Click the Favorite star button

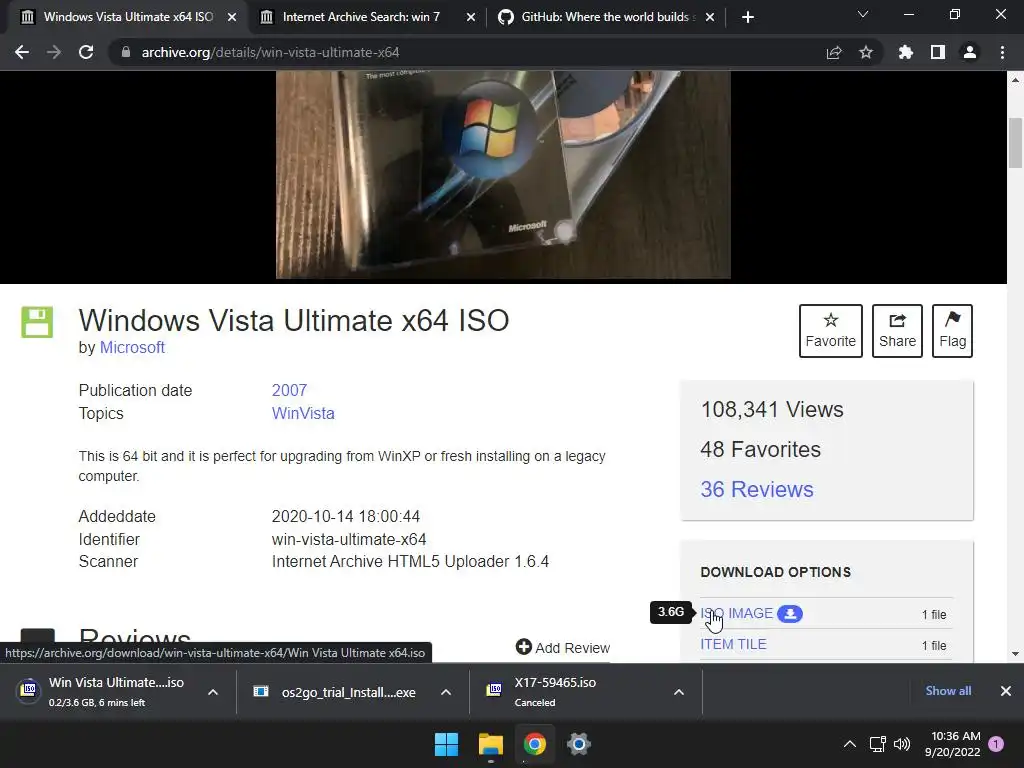click(831, 330)
